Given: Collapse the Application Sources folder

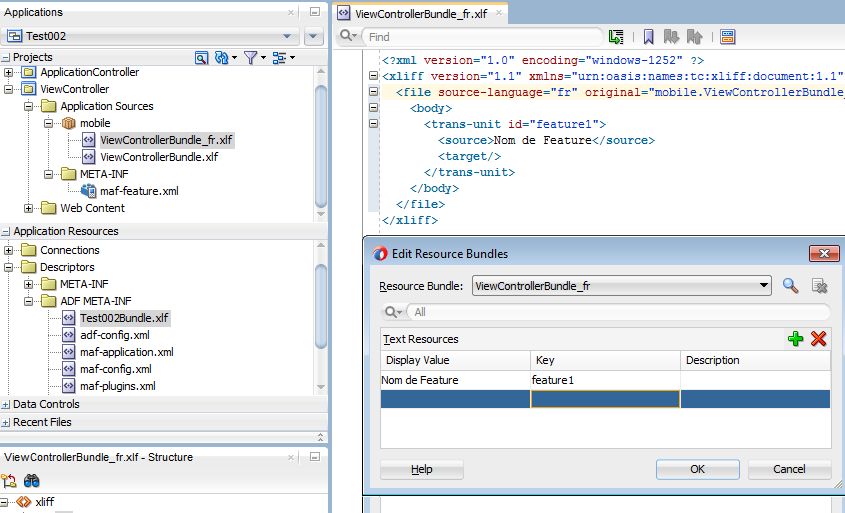Looking at the screenshot, I should (x=29, y=106).
